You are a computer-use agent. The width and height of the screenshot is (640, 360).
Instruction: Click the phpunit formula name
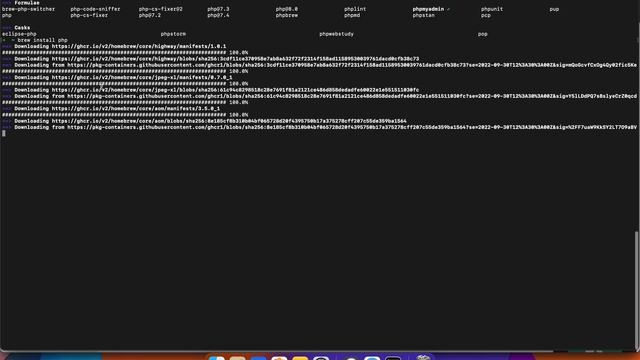492,9
